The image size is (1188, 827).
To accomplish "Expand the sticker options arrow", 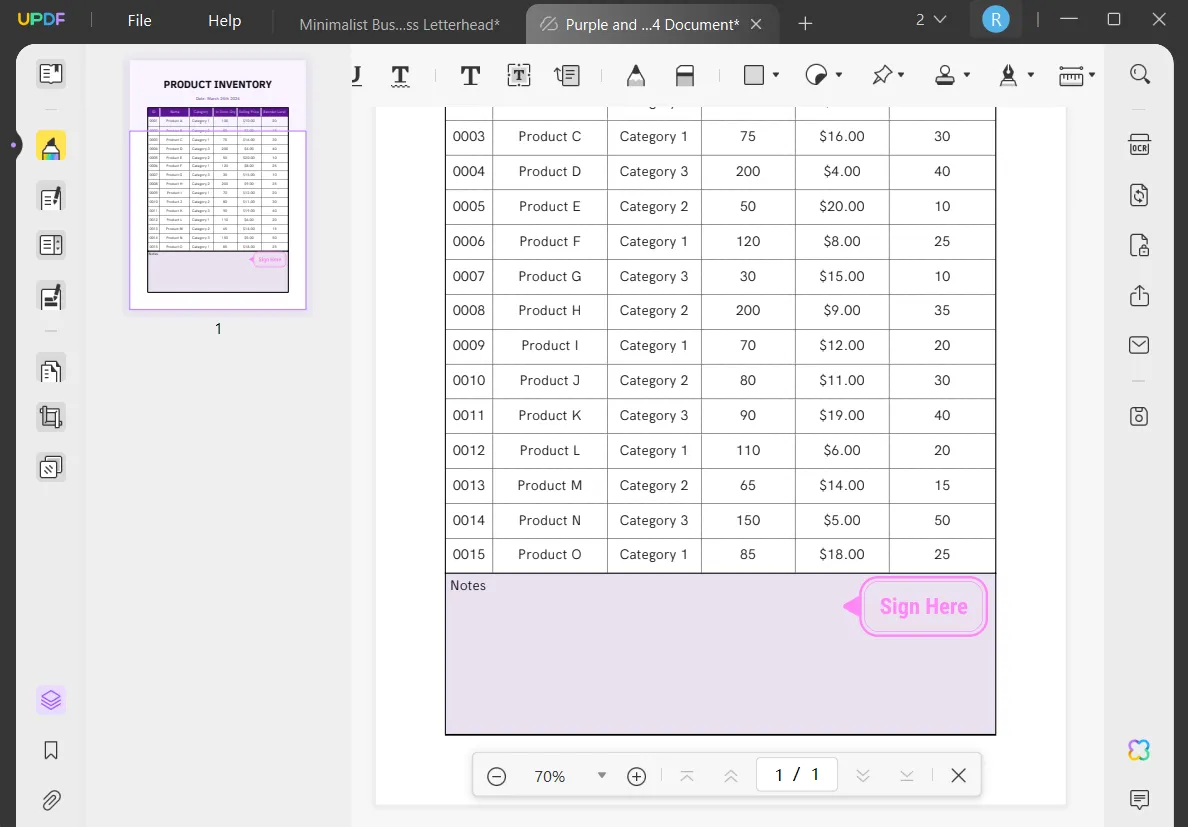I will coord(839,75).
